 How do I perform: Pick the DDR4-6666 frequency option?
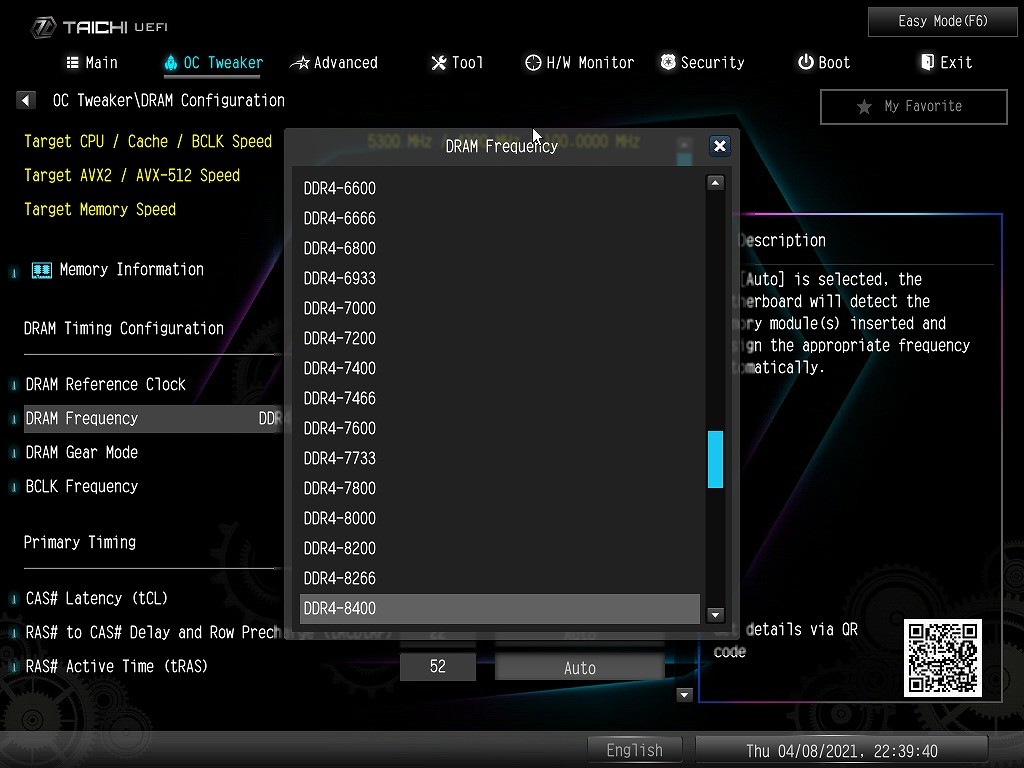pyautogui.click(x=340, y=218)
